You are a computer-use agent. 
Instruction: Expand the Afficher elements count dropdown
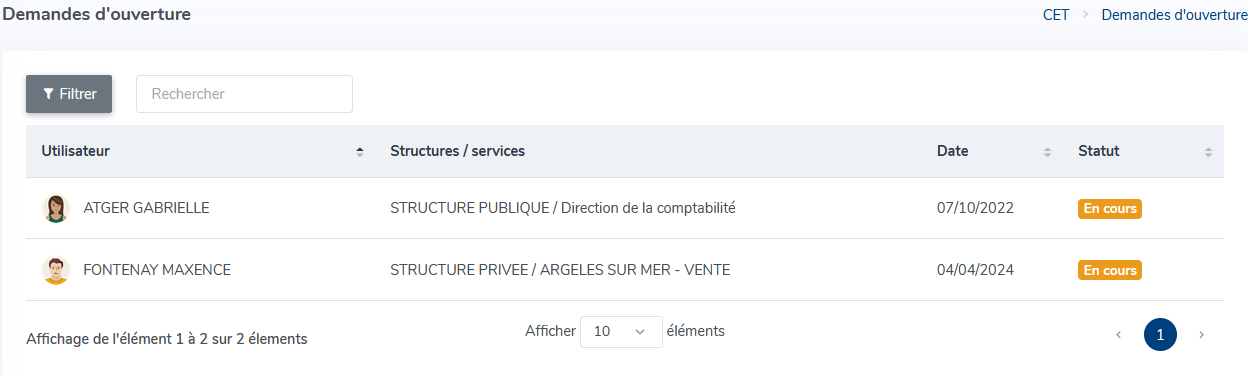[621, 332]
